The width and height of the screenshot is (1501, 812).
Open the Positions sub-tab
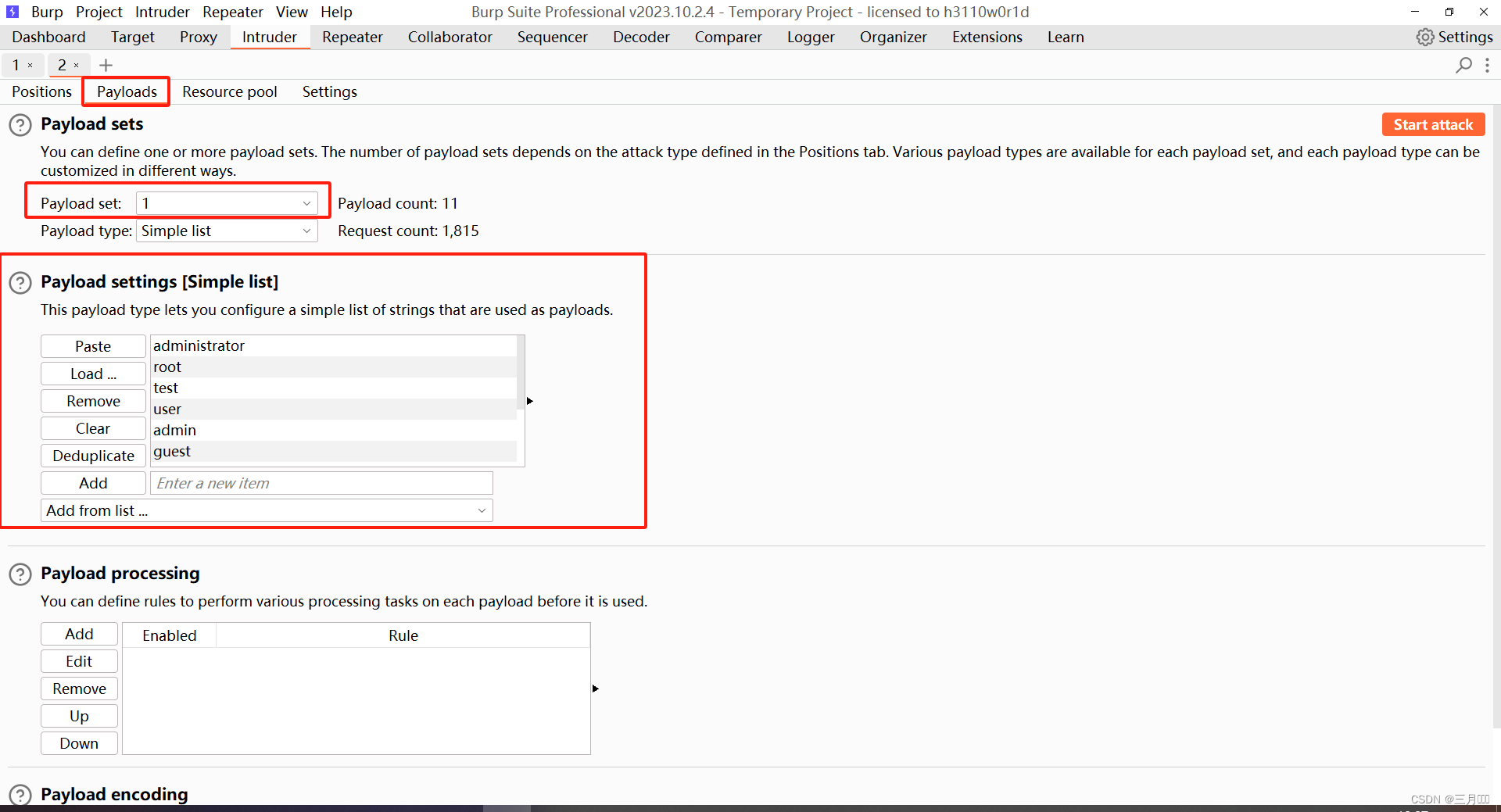41,91
